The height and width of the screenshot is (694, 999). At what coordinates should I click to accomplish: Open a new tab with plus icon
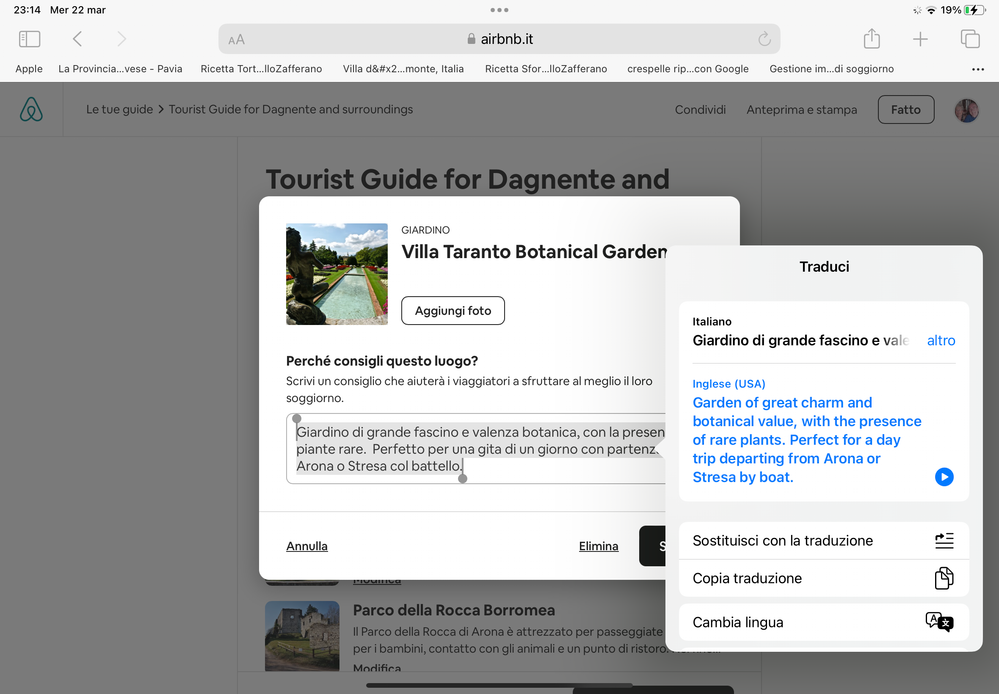point(920,39)
